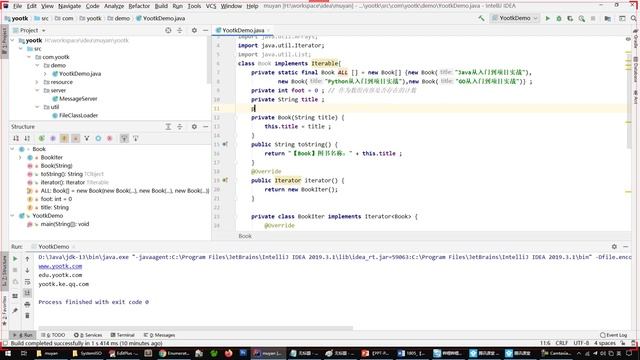Open Structure panel settings gear
The height and width of the screenshot is (360, 640).
[x=194, y=127]
